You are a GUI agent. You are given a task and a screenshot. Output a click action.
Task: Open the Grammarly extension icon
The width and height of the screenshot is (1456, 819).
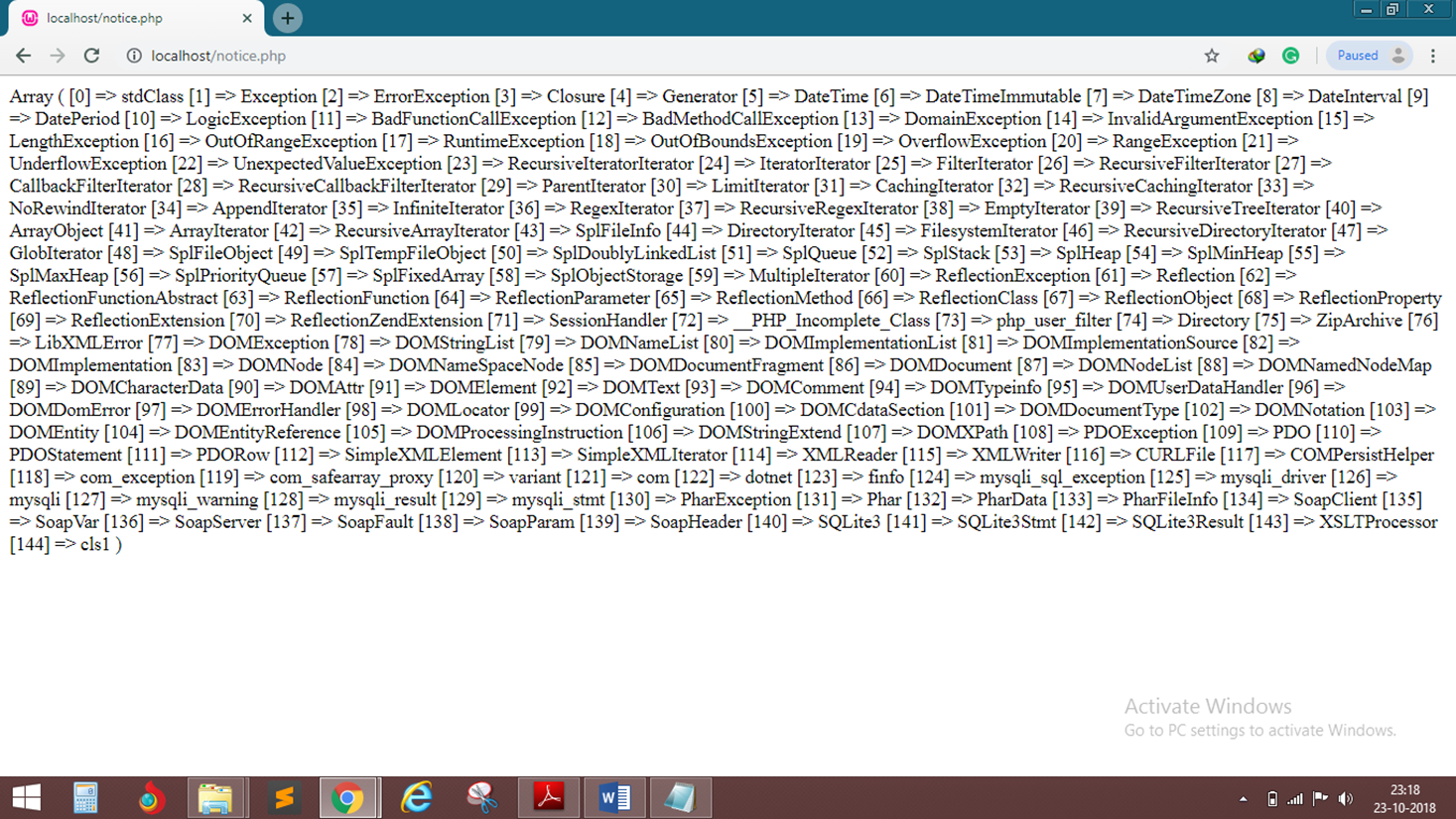1290,56
